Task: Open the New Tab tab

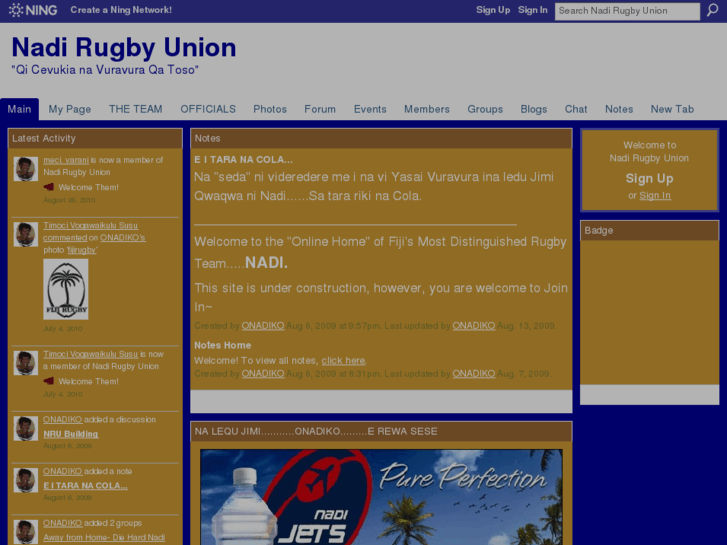Action: (x=672, y=109)
